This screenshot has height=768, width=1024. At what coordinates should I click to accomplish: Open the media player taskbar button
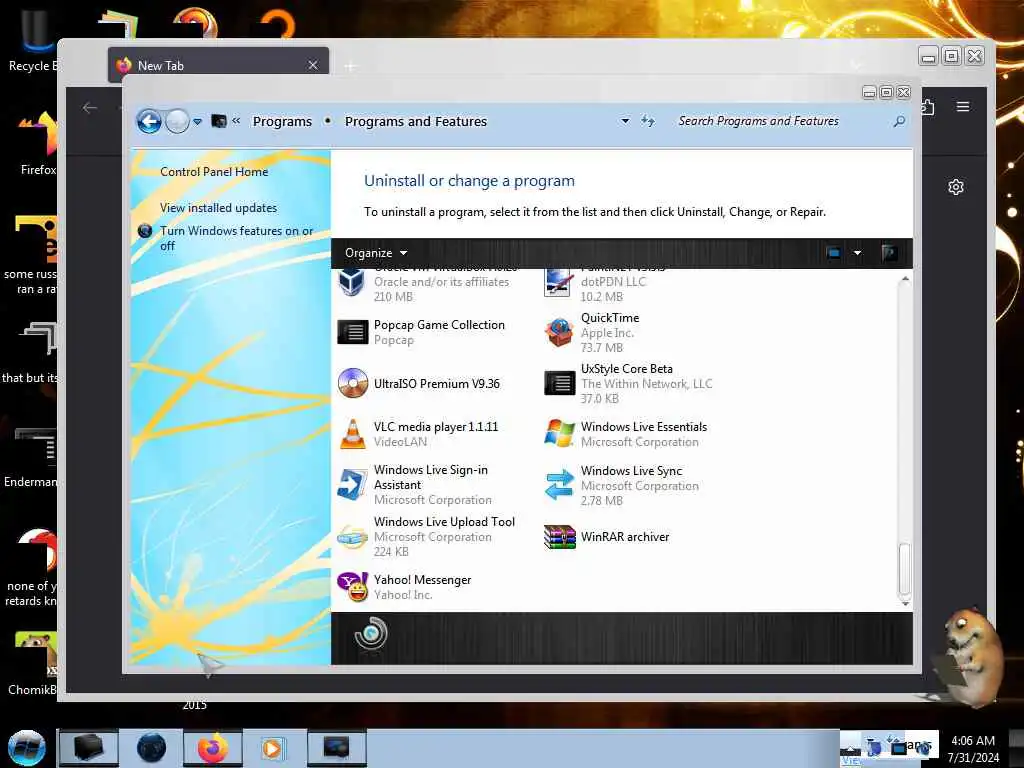point(272,748)
